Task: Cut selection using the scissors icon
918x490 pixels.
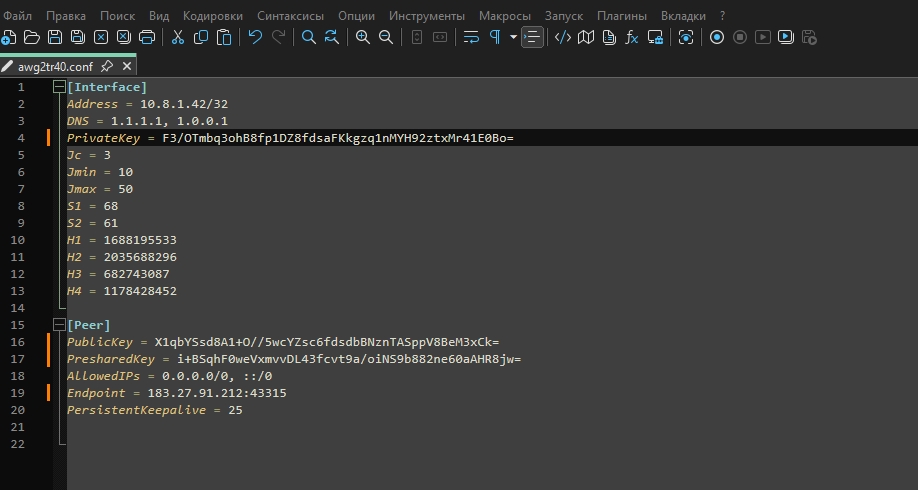Action: (178, 38)
